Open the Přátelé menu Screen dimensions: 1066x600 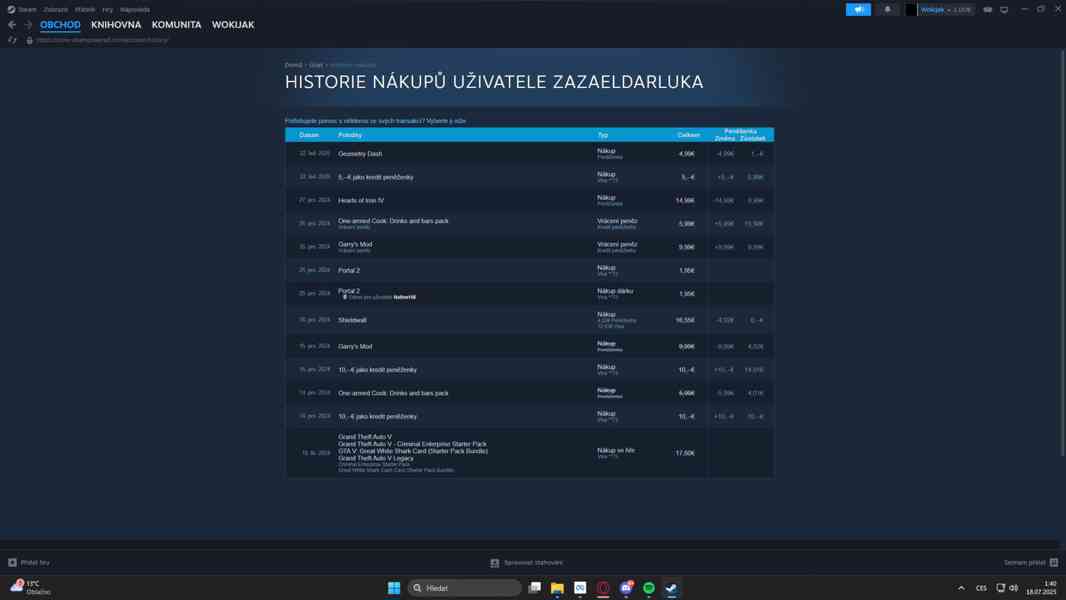(x=85, y=10)
